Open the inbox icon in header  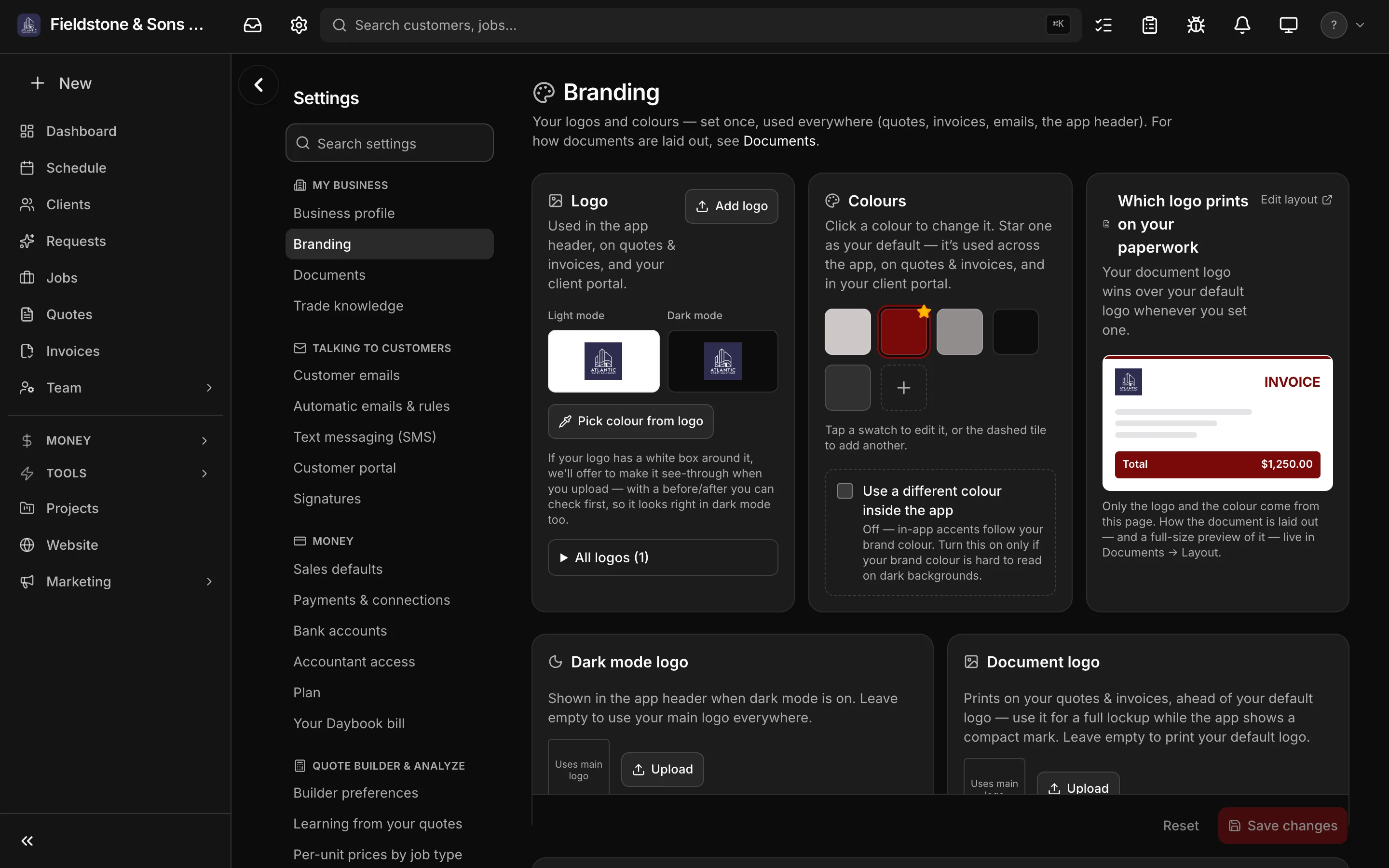tap(253, 25)
